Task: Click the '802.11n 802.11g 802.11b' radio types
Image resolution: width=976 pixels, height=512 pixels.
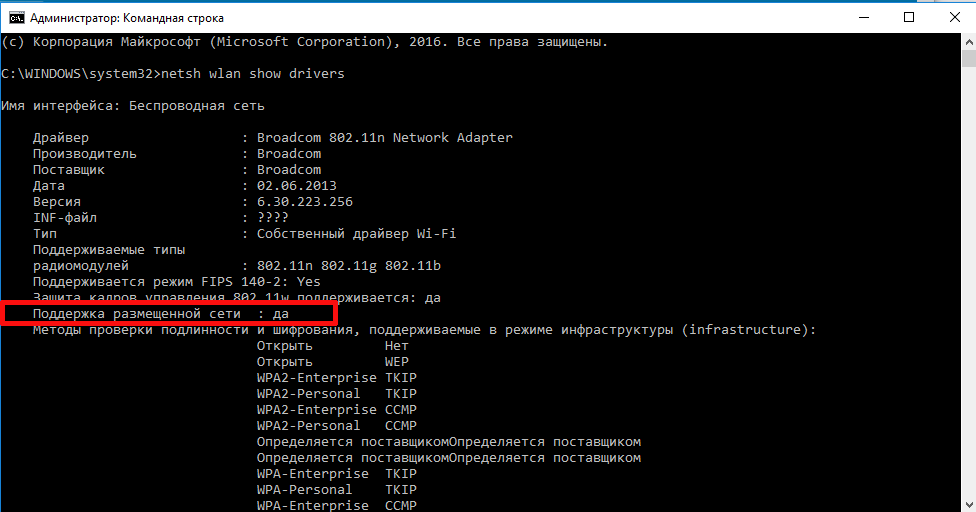Action: coord(348,266)
